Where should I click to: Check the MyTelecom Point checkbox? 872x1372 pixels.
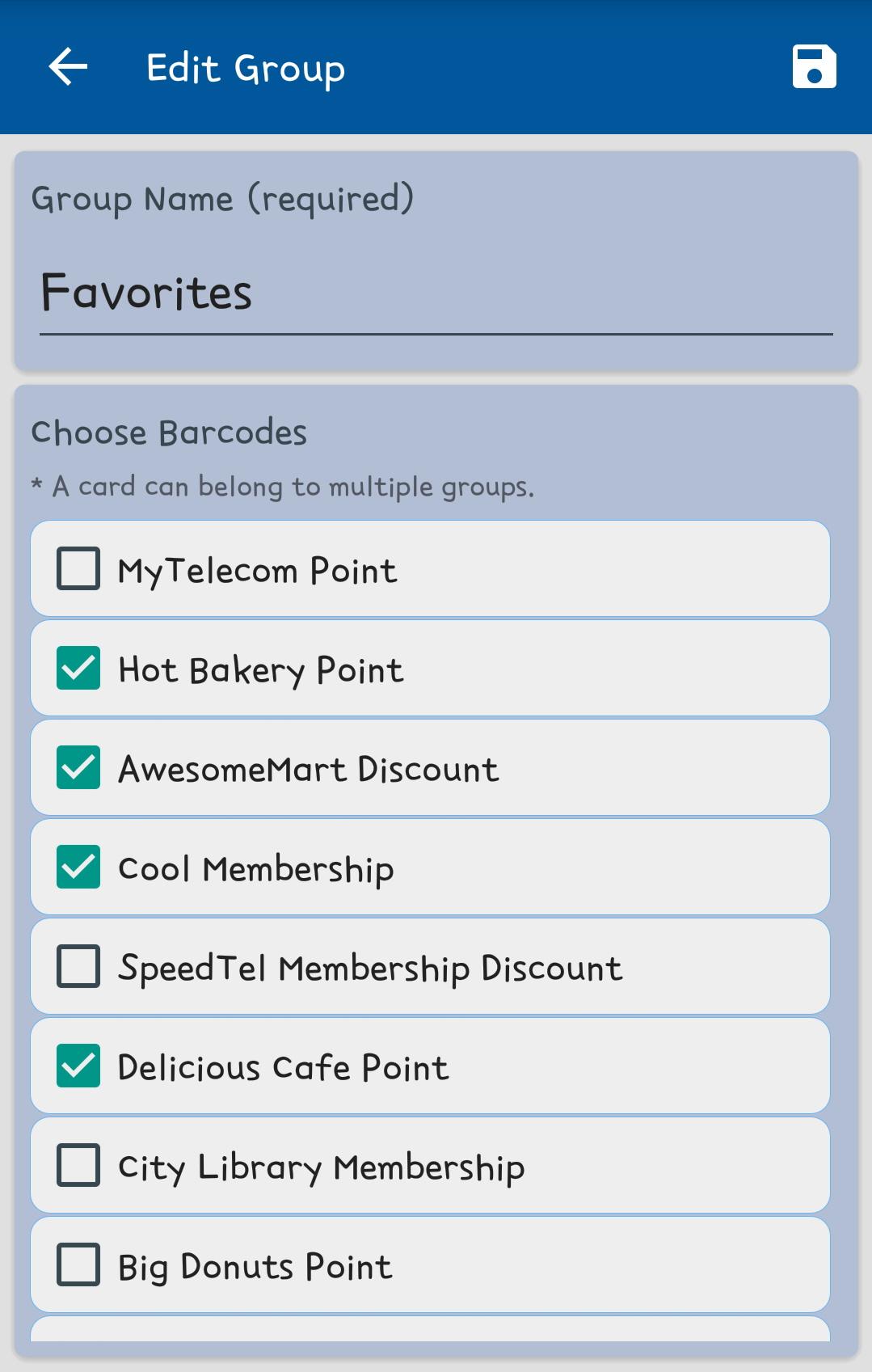click(78, 568)
